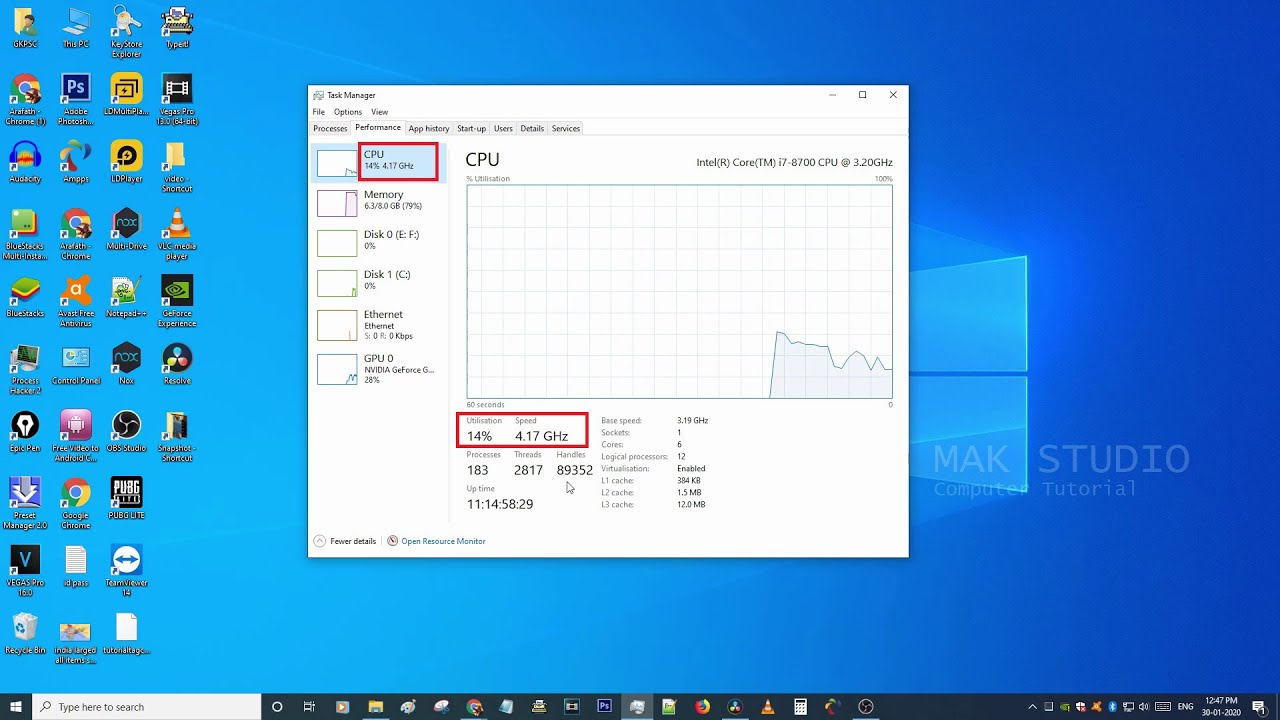
Task: Select GPU 0 NVIDIA GeForce resource
Action: click(x=378, y=369)
